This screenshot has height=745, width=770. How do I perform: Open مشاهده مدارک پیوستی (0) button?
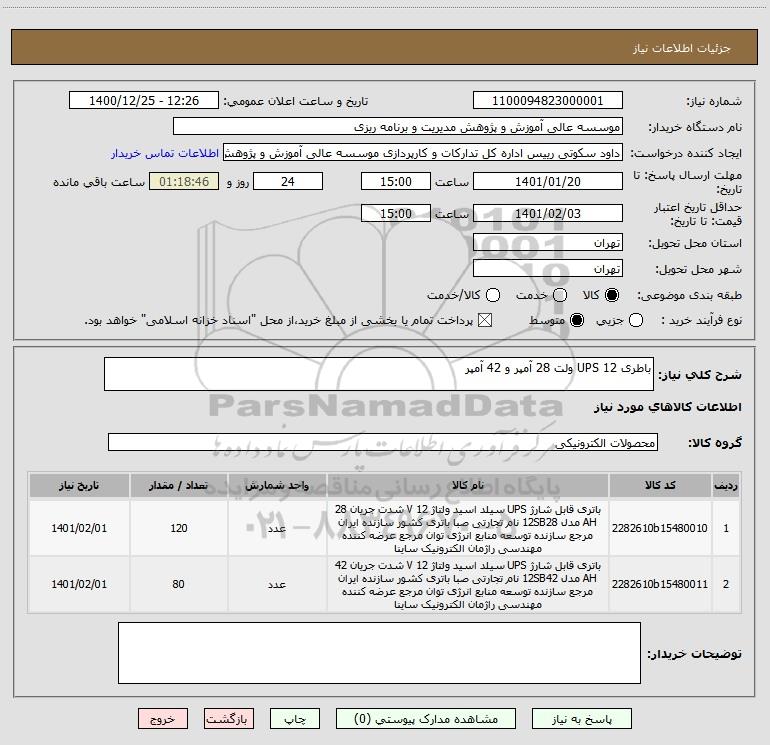tap(425, 719)
